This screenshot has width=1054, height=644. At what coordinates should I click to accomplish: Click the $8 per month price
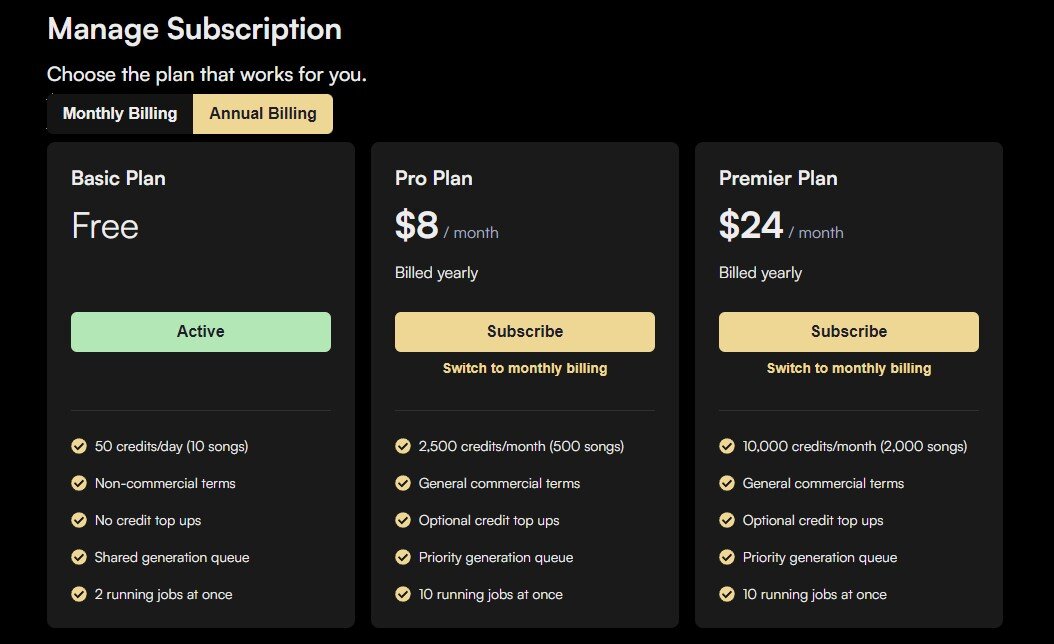pos(418,227)
